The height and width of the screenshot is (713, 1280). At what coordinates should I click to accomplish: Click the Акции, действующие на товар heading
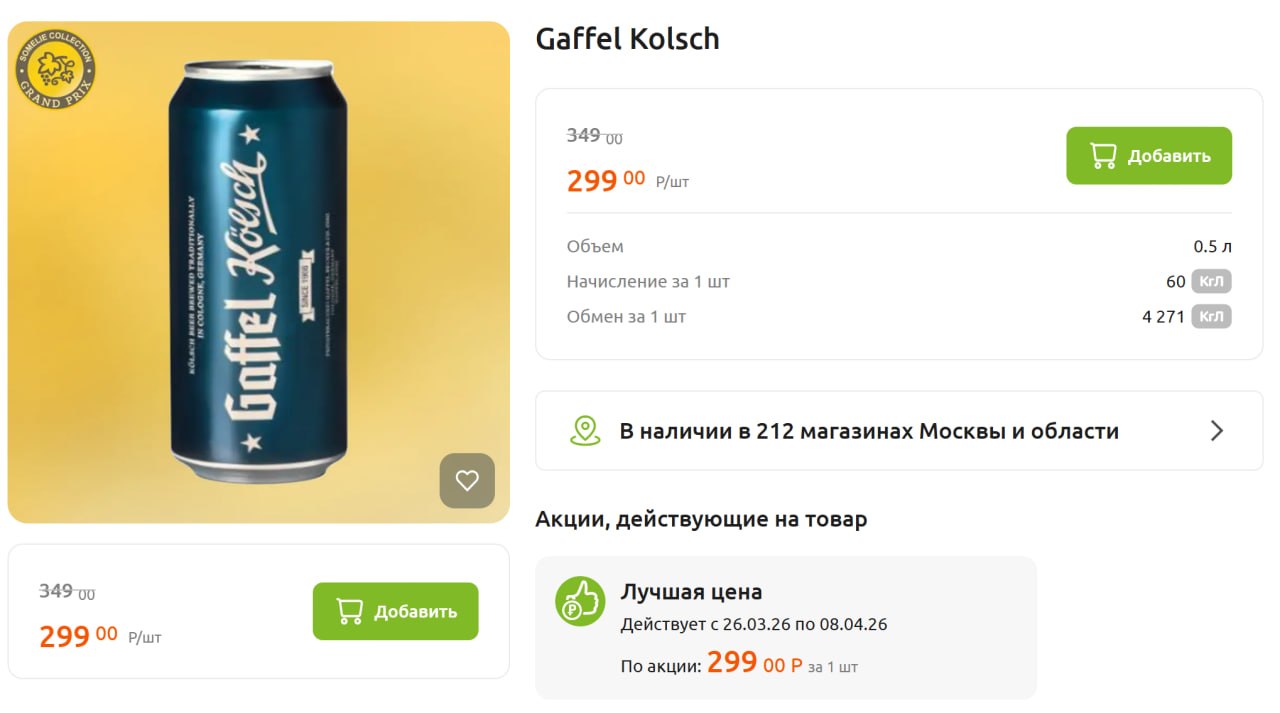[x=701, y=519]
